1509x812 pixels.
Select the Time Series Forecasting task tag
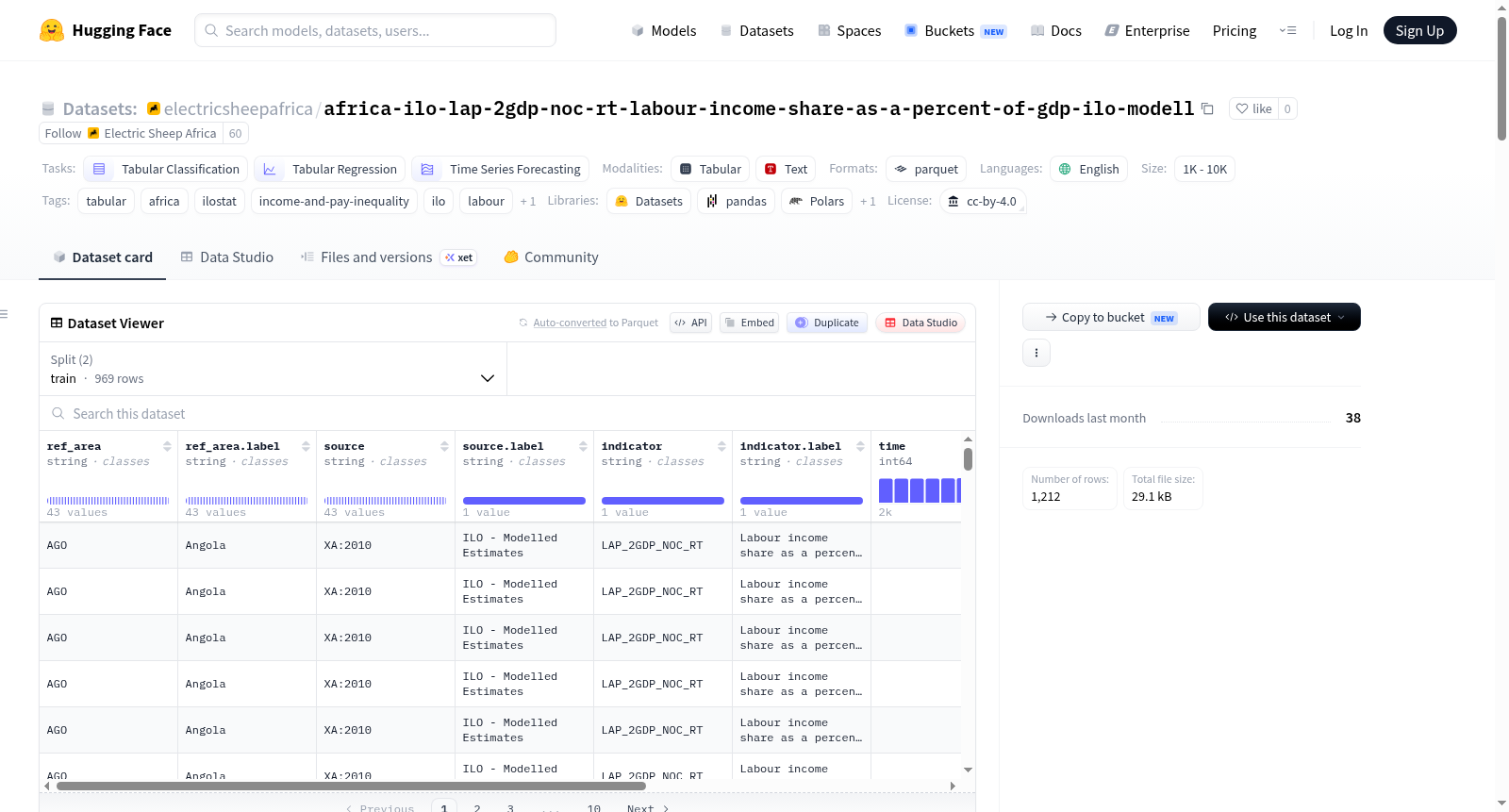(501, 169)
